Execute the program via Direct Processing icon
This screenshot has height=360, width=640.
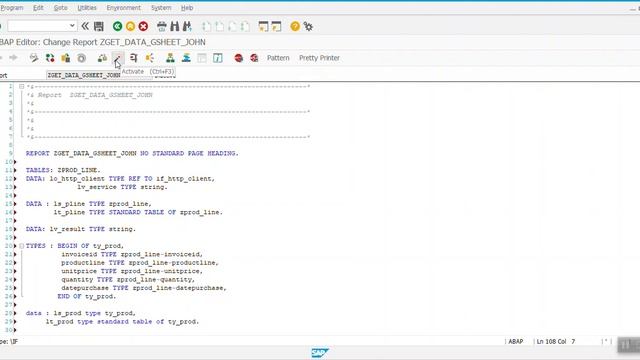coord(133,58)
